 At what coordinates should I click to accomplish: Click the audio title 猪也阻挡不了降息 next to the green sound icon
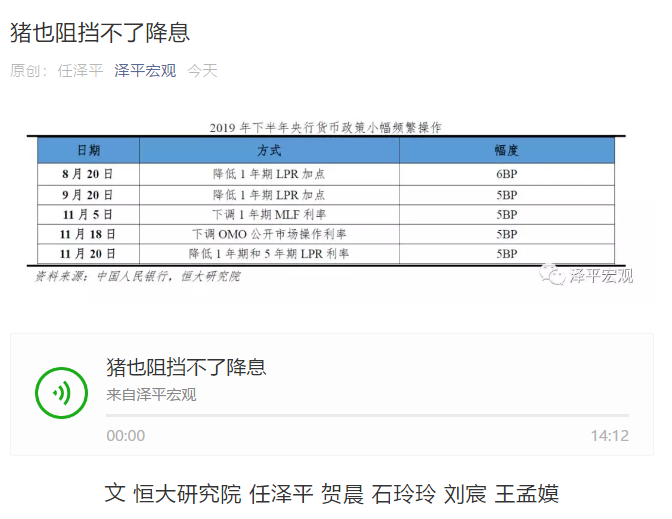[x=186, y=367]
